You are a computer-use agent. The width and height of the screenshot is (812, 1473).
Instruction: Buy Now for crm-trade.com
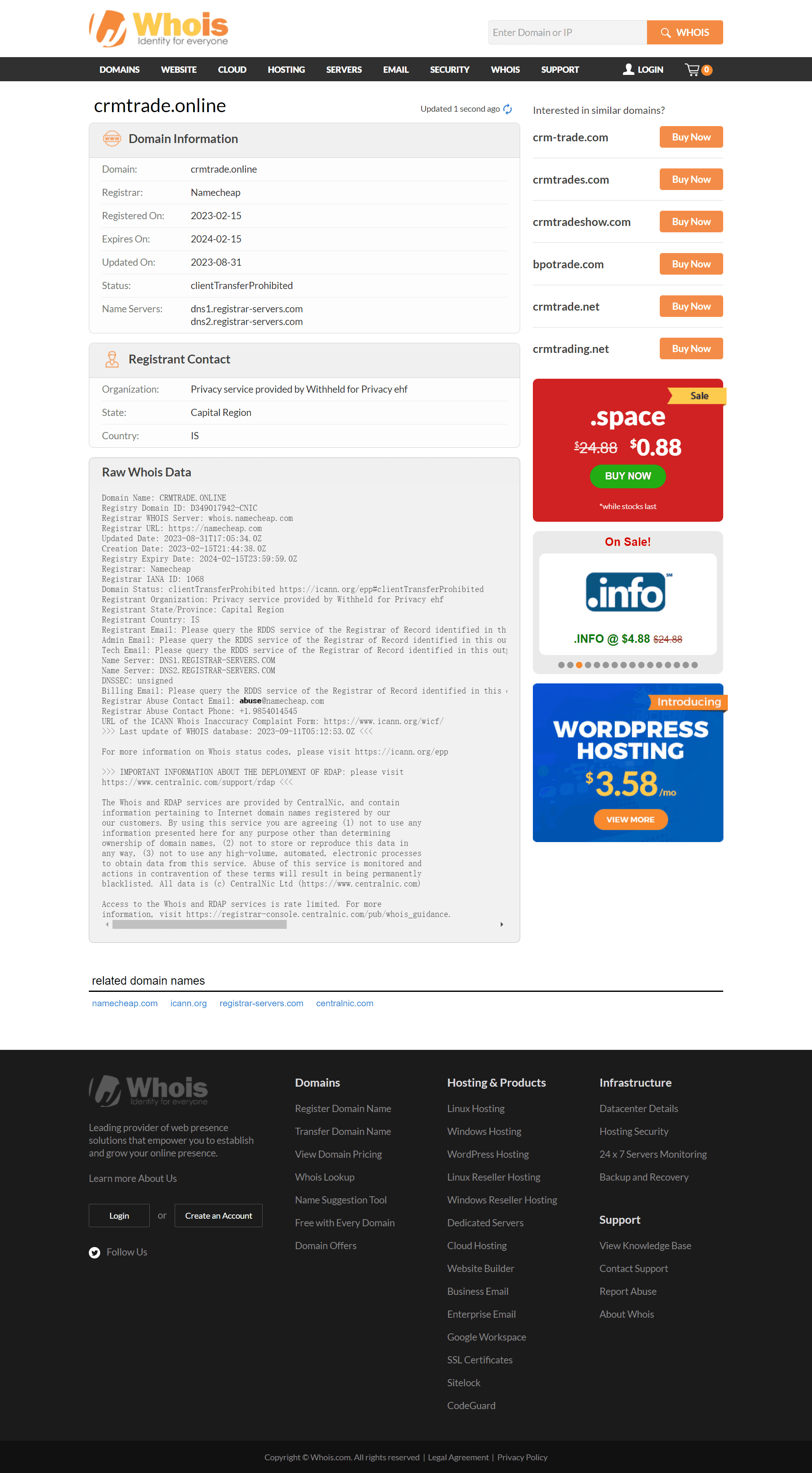[x=691, y=137]
